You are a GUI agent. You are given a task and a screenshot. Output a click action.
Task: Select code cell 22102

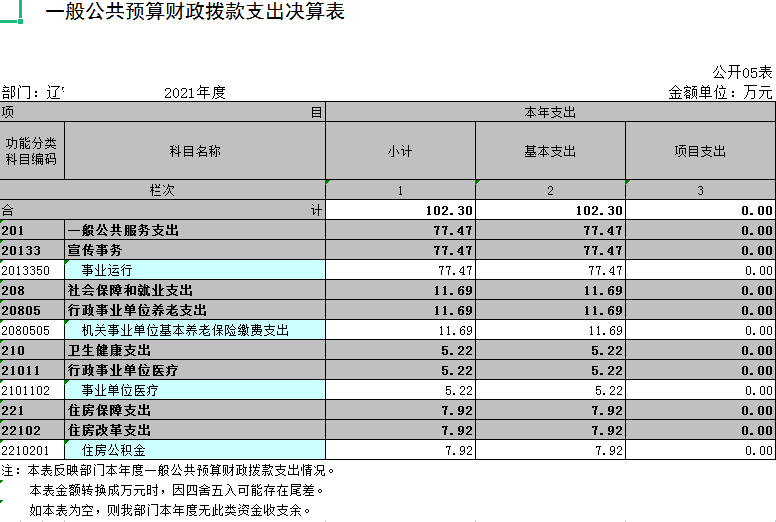pos(32,430)
